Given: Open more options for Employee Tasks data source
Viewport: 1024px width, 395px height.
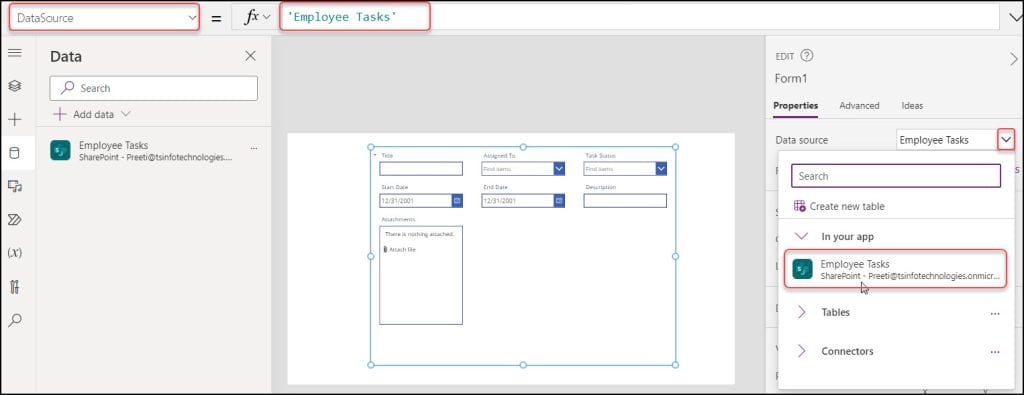Looking at the screenshot, I should (254, 149).
